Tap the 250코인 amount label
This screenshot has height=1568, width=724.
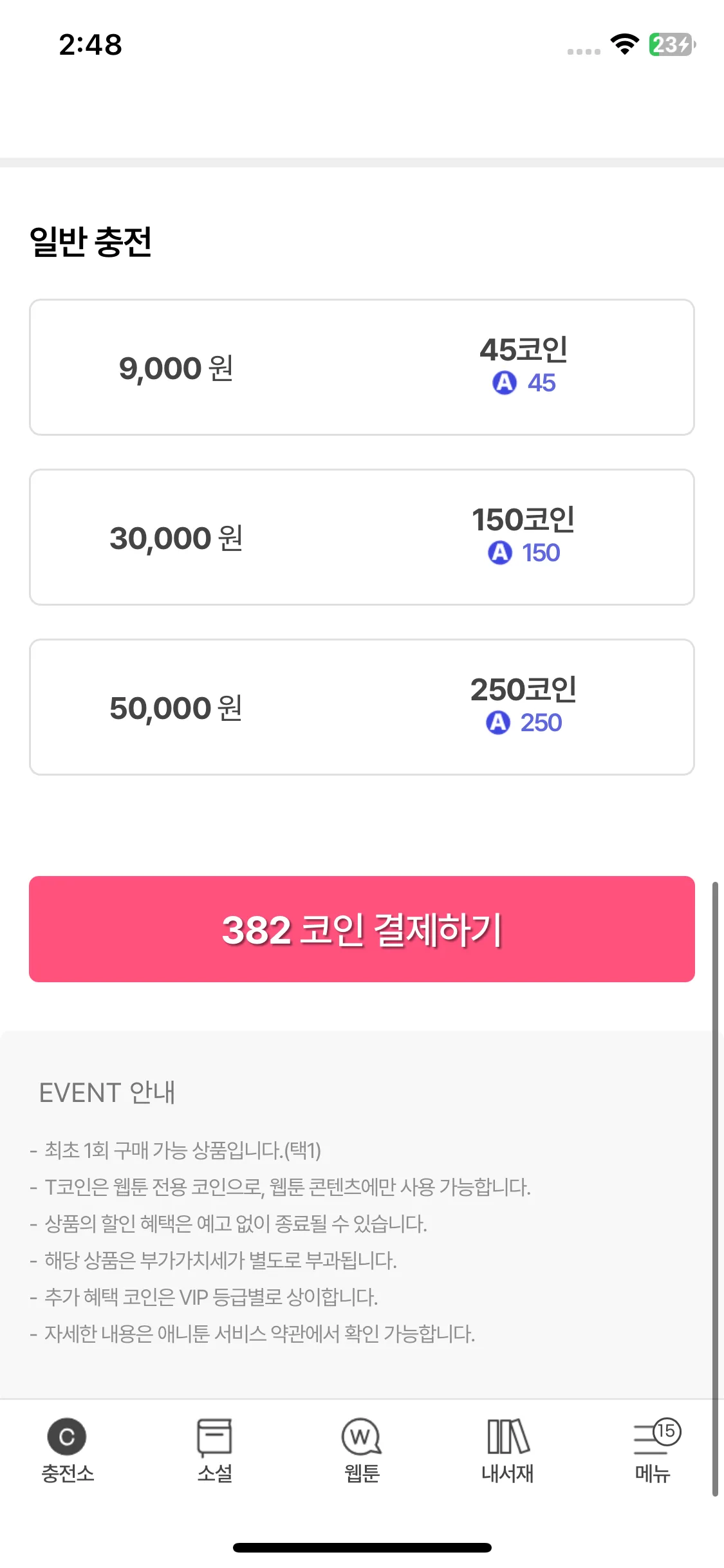[x=524, y=689]
